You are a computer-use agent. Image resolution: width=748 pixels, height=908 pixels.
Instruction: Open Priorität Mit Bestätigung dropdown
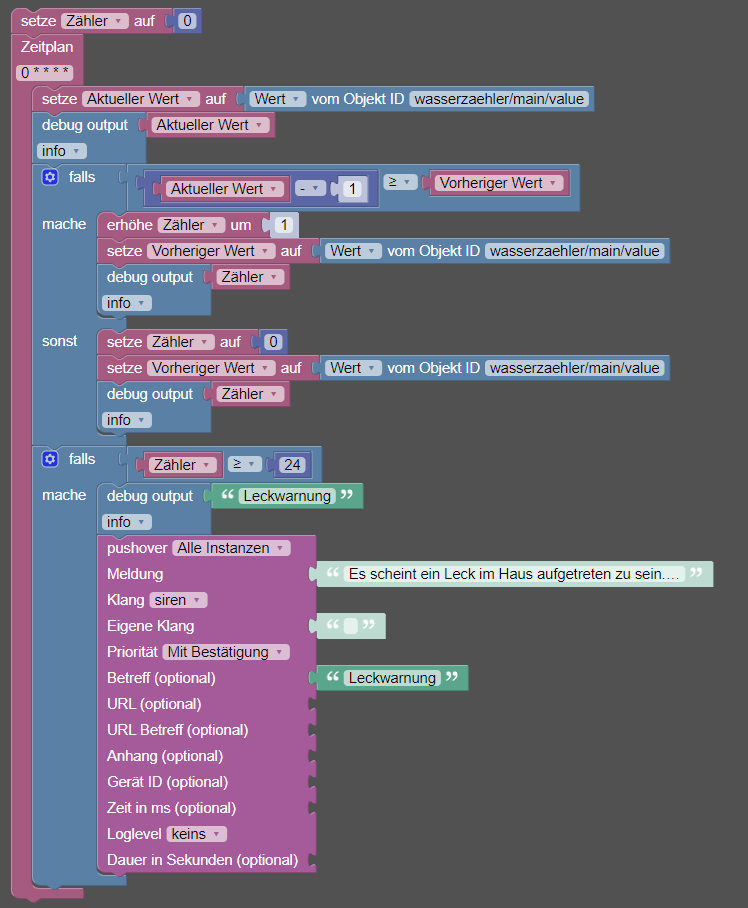point(226,652)
